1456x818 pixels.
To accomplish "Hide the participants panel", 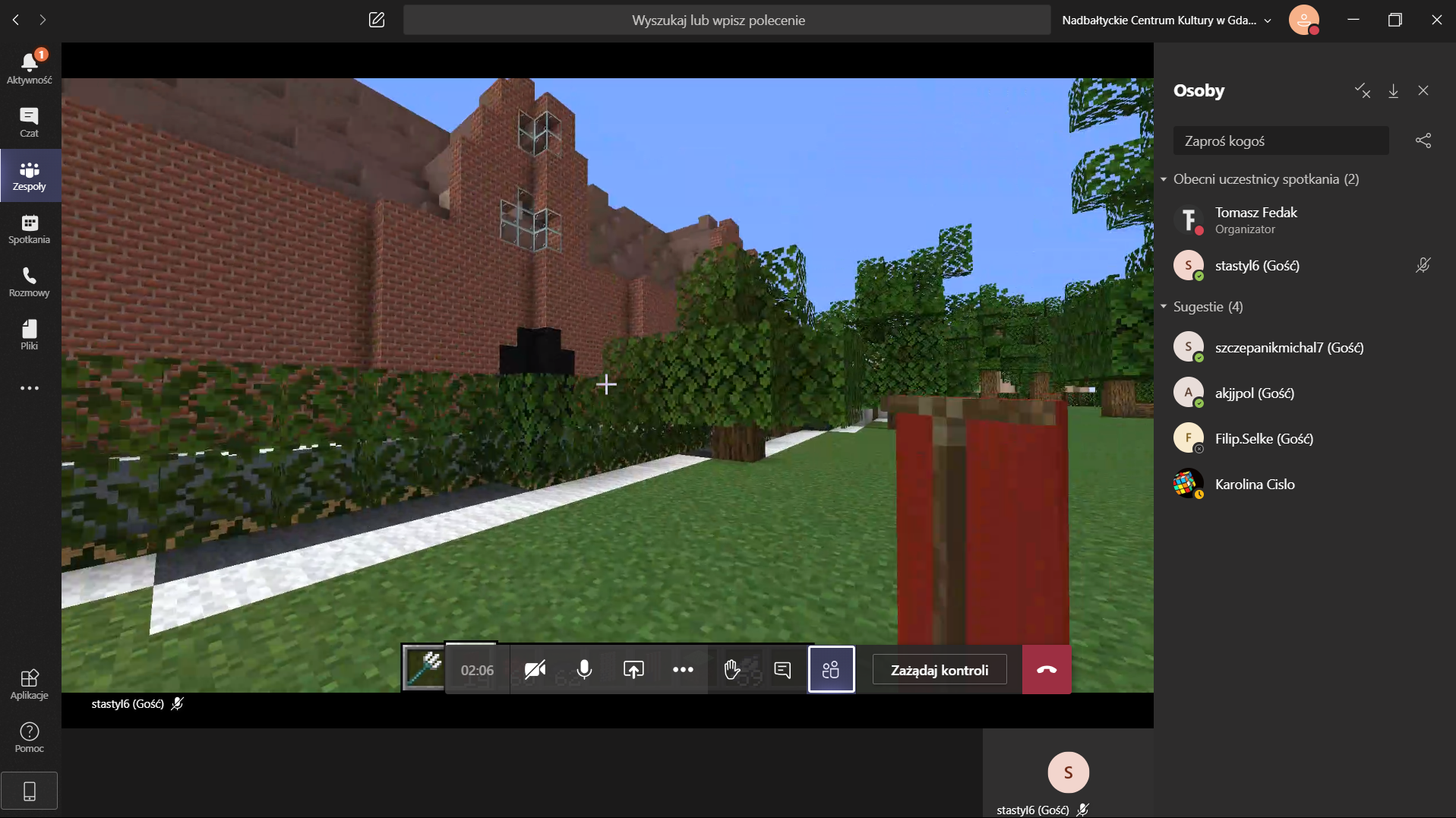I will tap(831, 670).
